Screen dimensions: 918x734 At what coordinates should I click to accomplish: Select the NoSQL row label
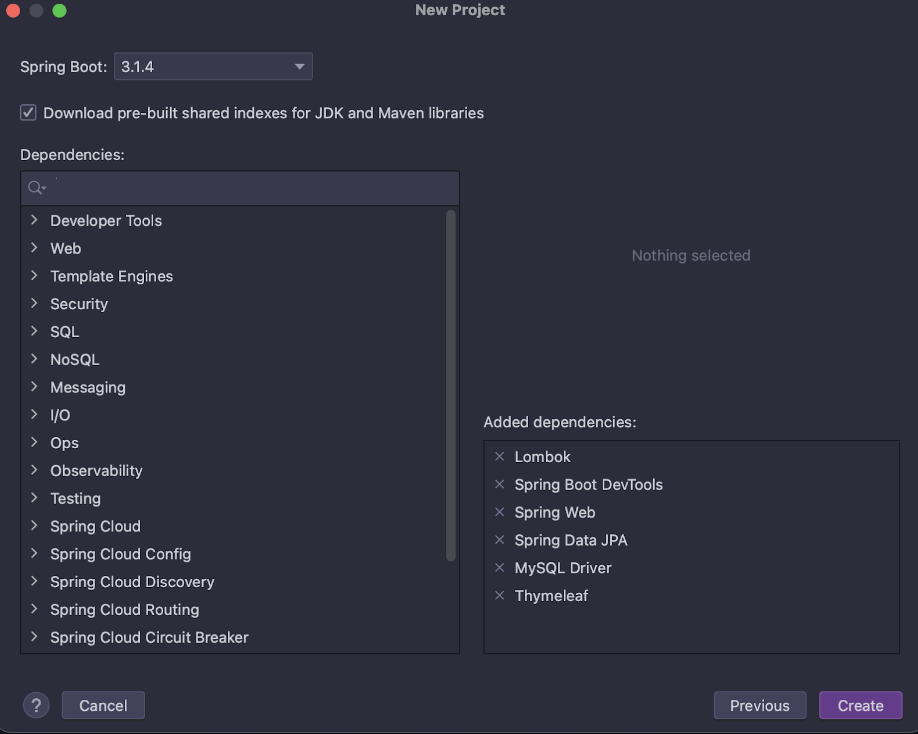click(x=74, y=359)
